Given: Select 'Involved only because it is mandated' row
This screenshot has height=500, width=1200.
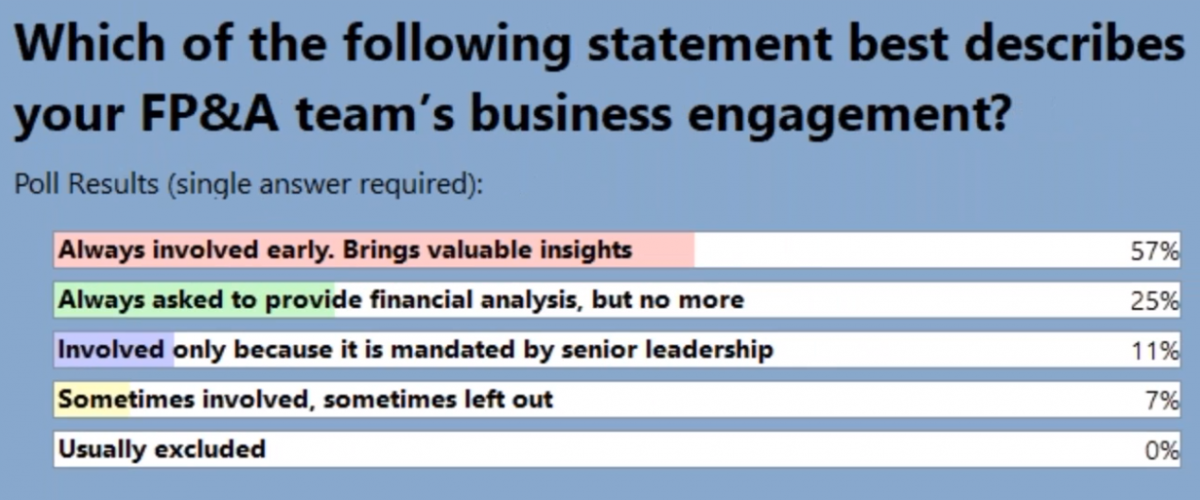Looking at the screenshot, I should click(617, 350).
